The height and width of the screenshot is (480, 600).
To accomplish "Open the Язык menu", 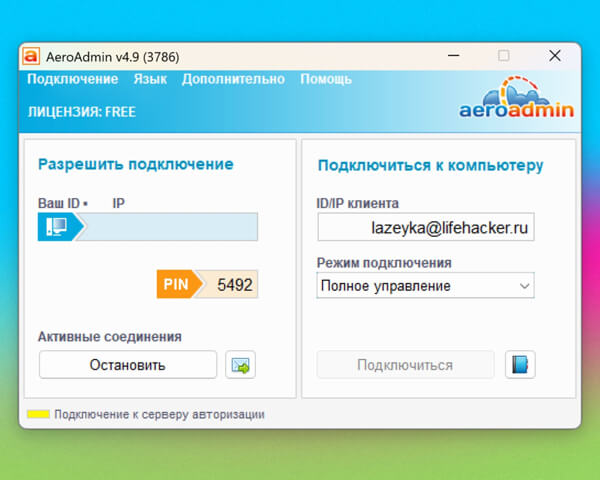I will coord(150,79).
